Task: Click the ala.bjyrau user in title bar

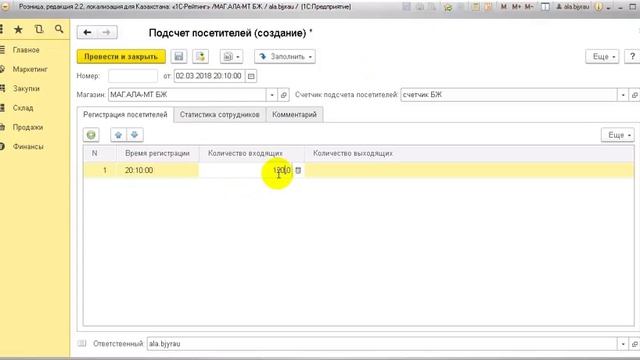Action: coord(573,7)
